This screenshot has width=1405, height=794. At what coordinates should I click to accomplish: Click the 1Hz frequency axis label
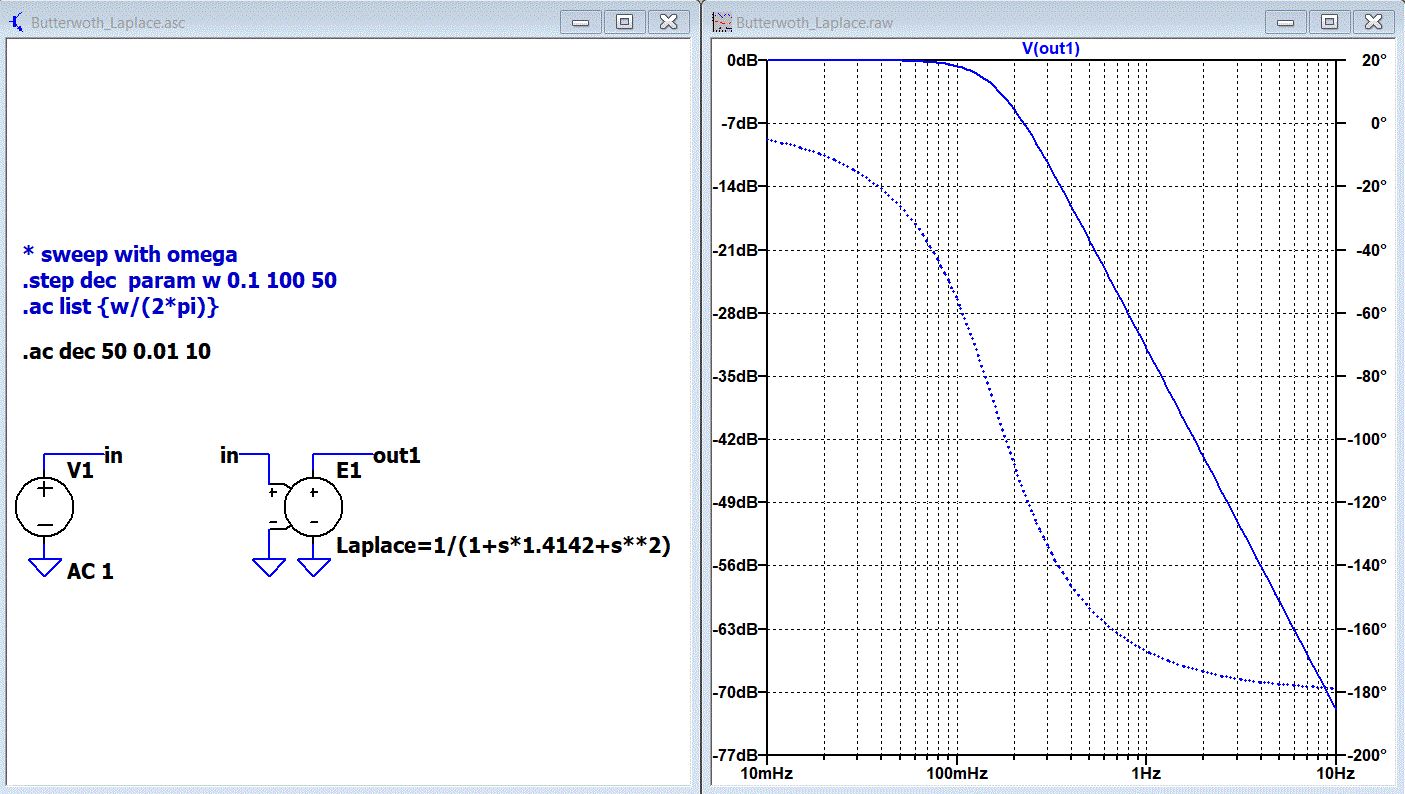point(1146,774)
